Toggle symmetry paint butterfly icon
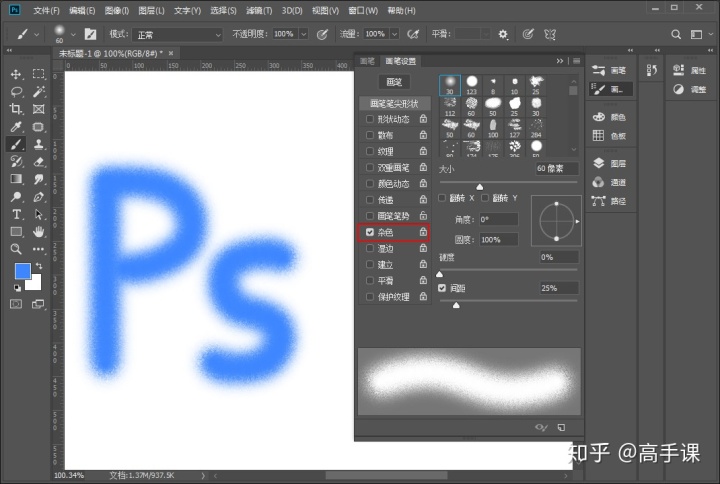This screenshot has width=720, height=484. coord(550,34)
